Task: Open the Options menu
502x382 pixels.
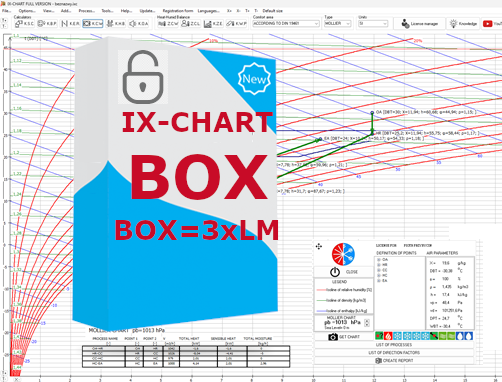Action: pyautogui.click(x=27, y=11)
